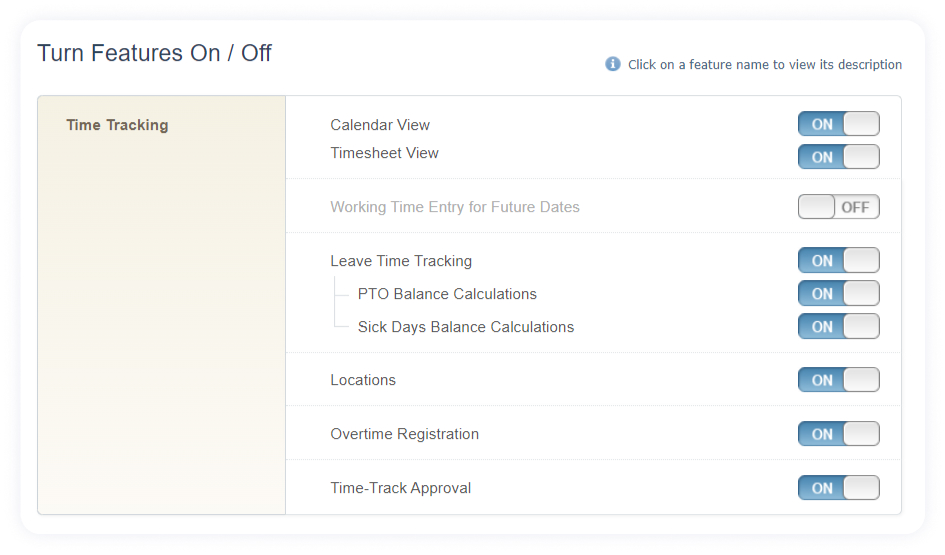This screenshot has height=555, width=945.
Task: Click the Locations feature name
Action: (363, 380)
